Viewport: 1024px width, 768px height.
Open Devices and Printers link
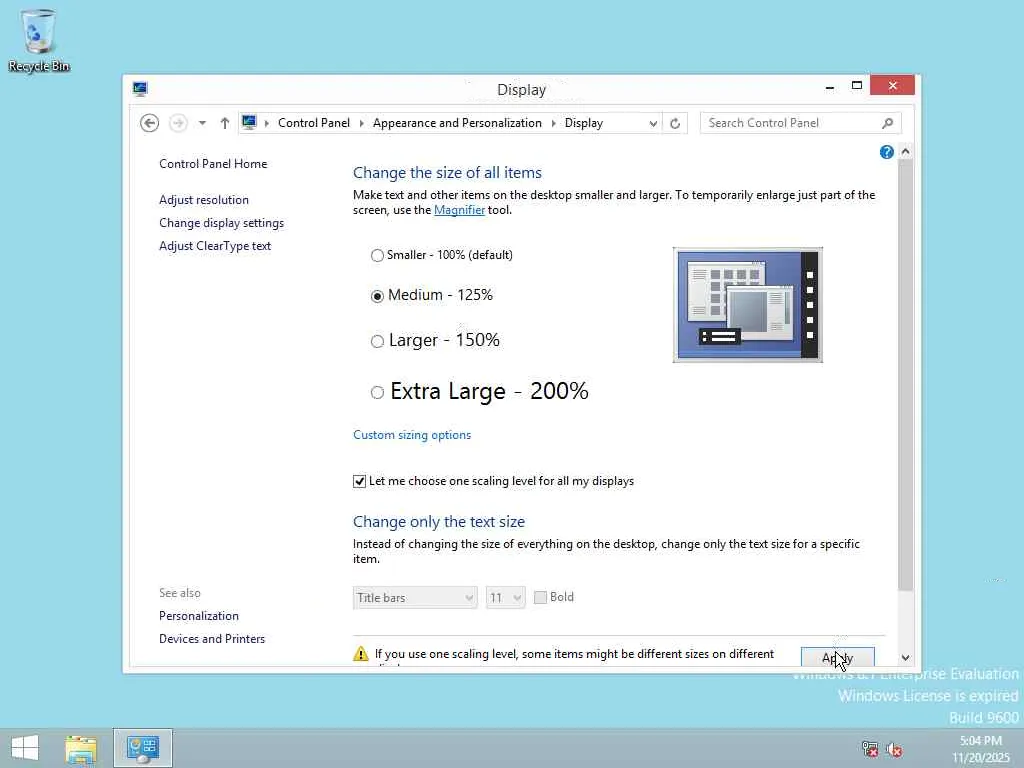click(212, 639)
